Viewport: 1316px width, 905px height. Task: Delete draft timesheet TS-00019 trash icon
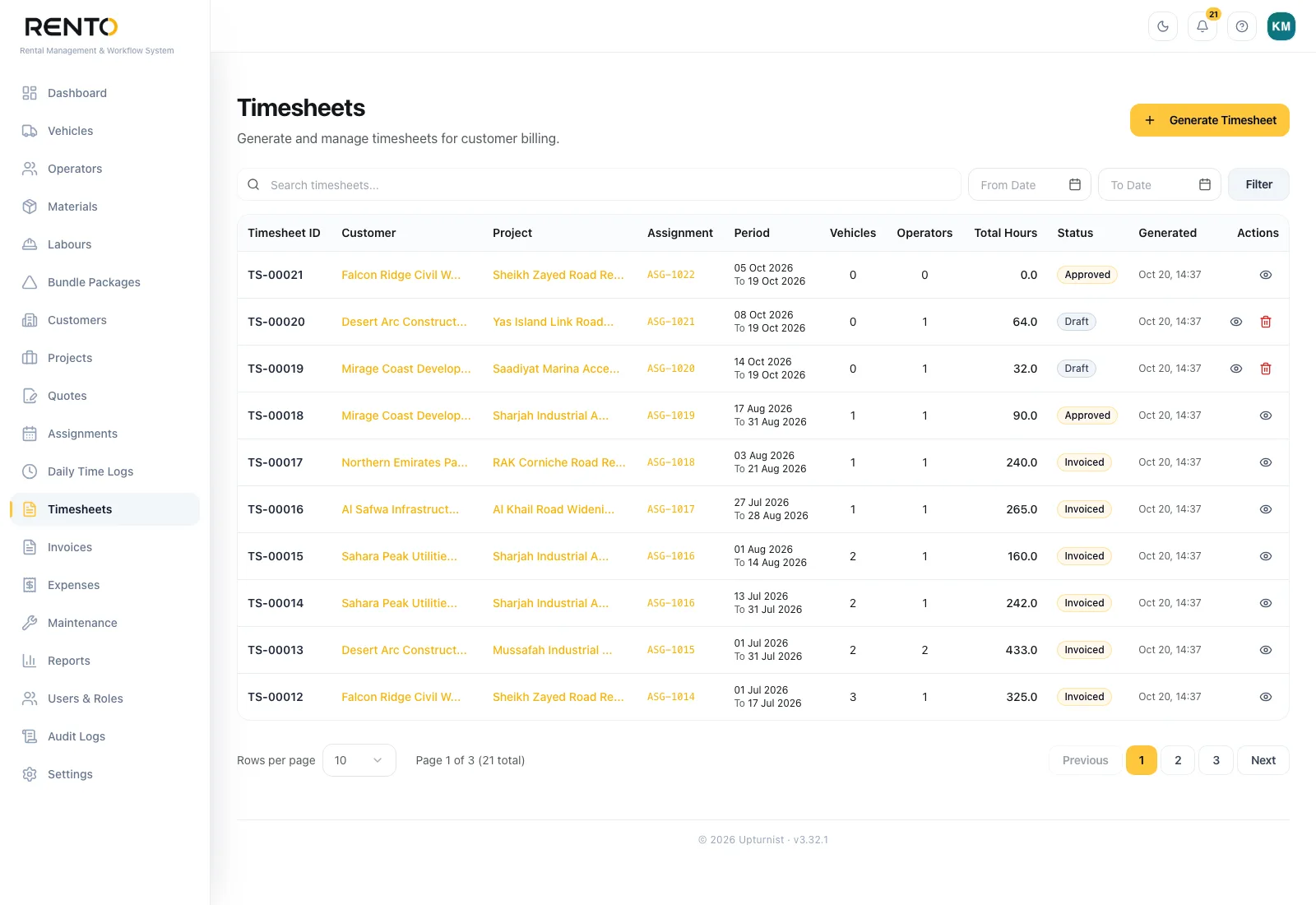click(1266, 369)
